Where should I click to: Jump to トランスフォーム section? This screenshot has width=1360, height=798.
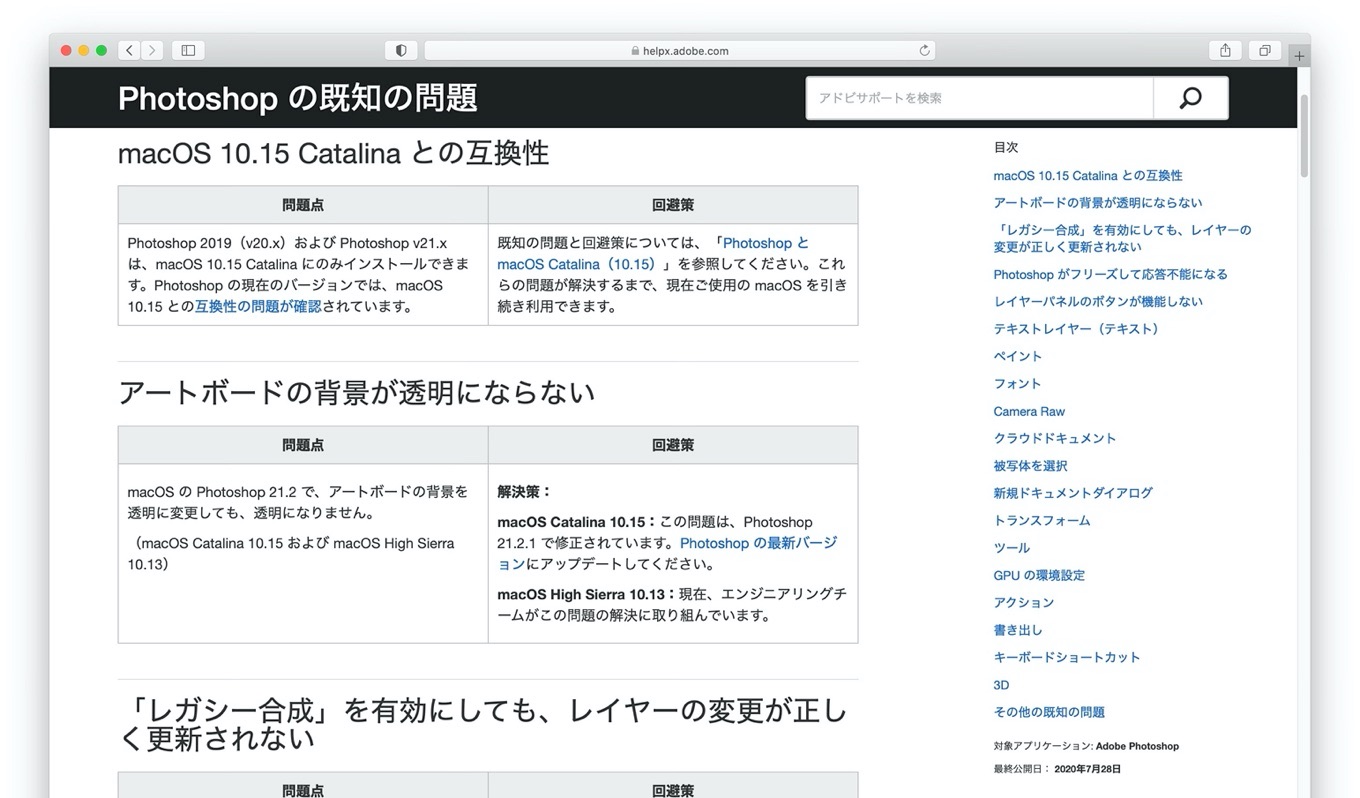1042,520
